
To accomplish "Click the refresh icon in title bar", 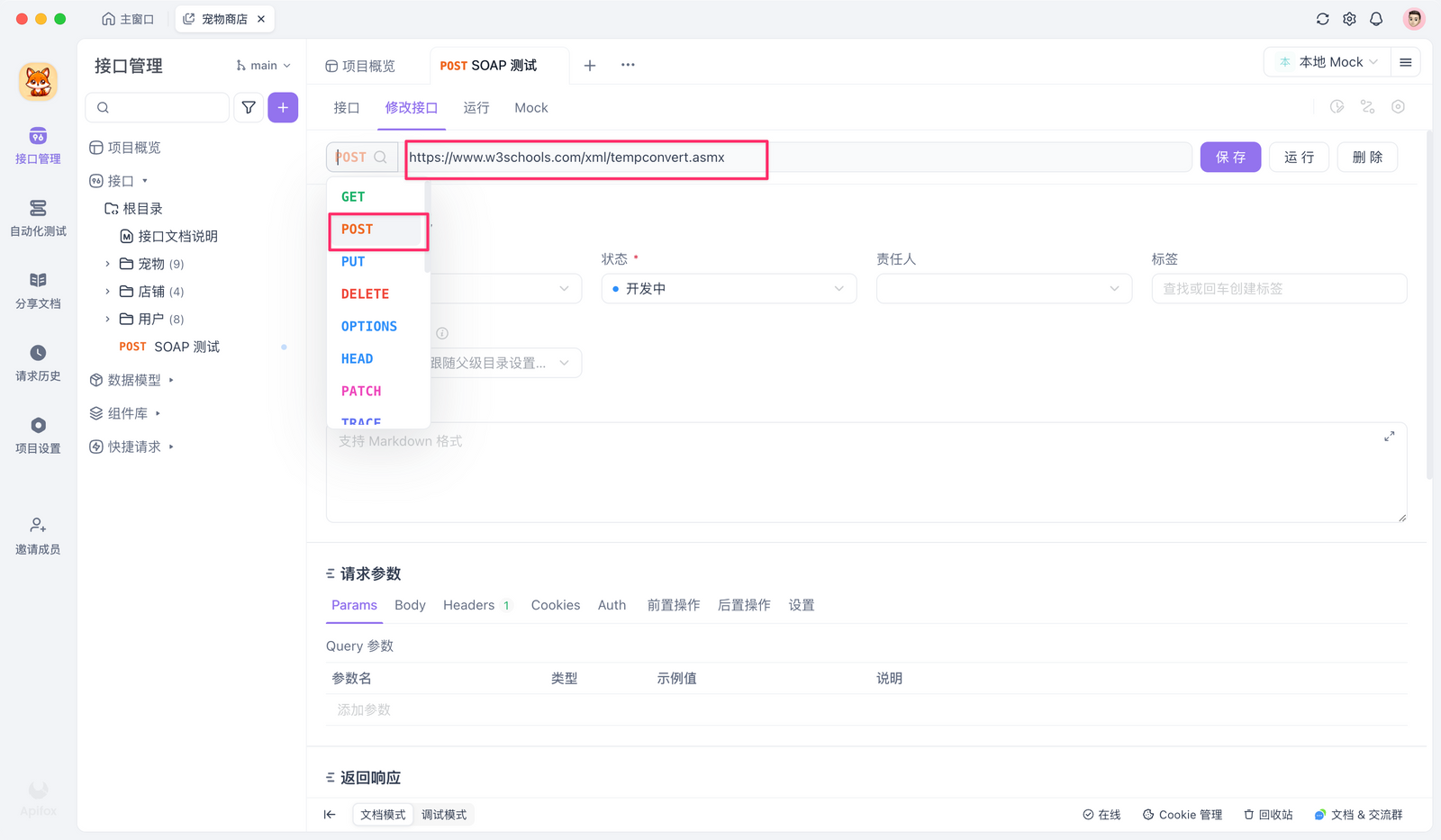I will (1322, 19).
